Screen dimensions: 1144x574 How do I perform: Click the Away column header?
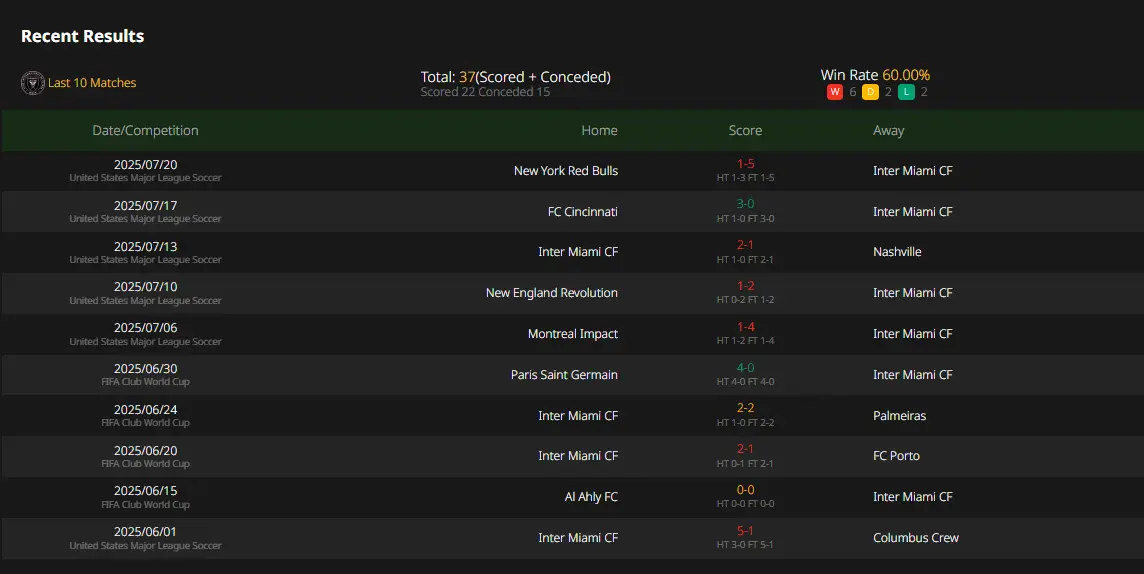pos(888,131)
